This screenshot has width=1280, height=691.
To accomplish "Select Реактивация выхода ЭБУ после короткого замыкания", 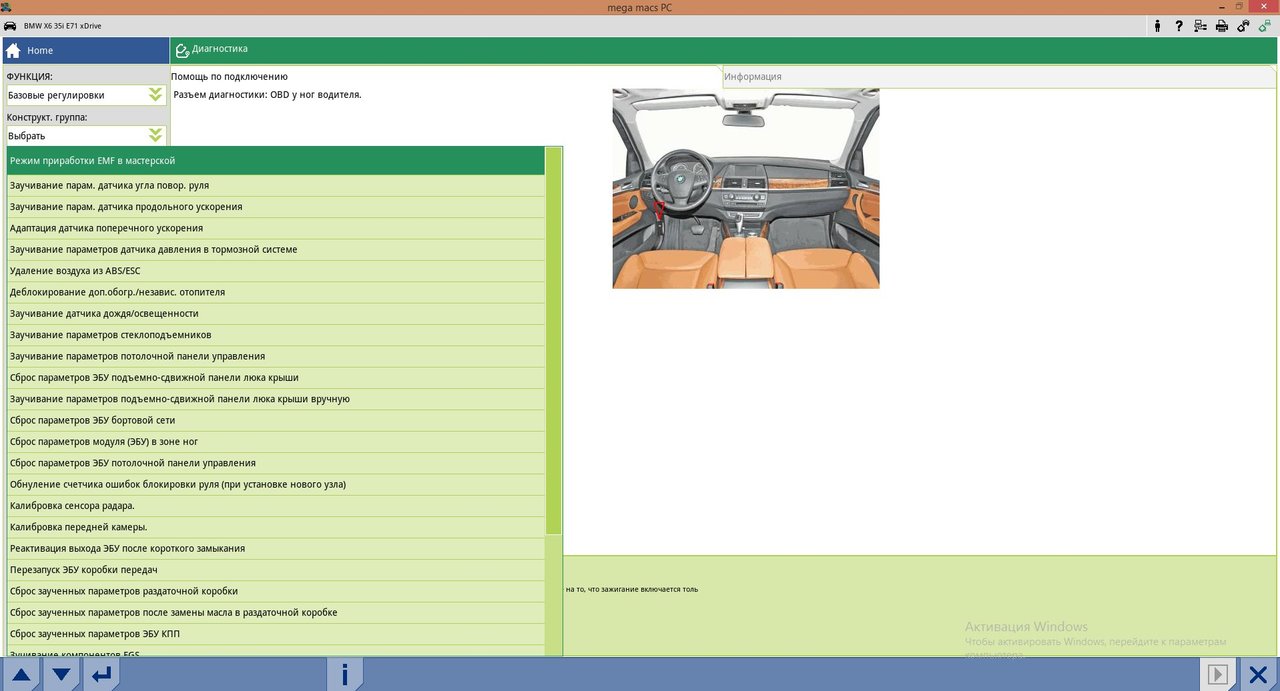I will pyautogui.click(x=276, y=549).
